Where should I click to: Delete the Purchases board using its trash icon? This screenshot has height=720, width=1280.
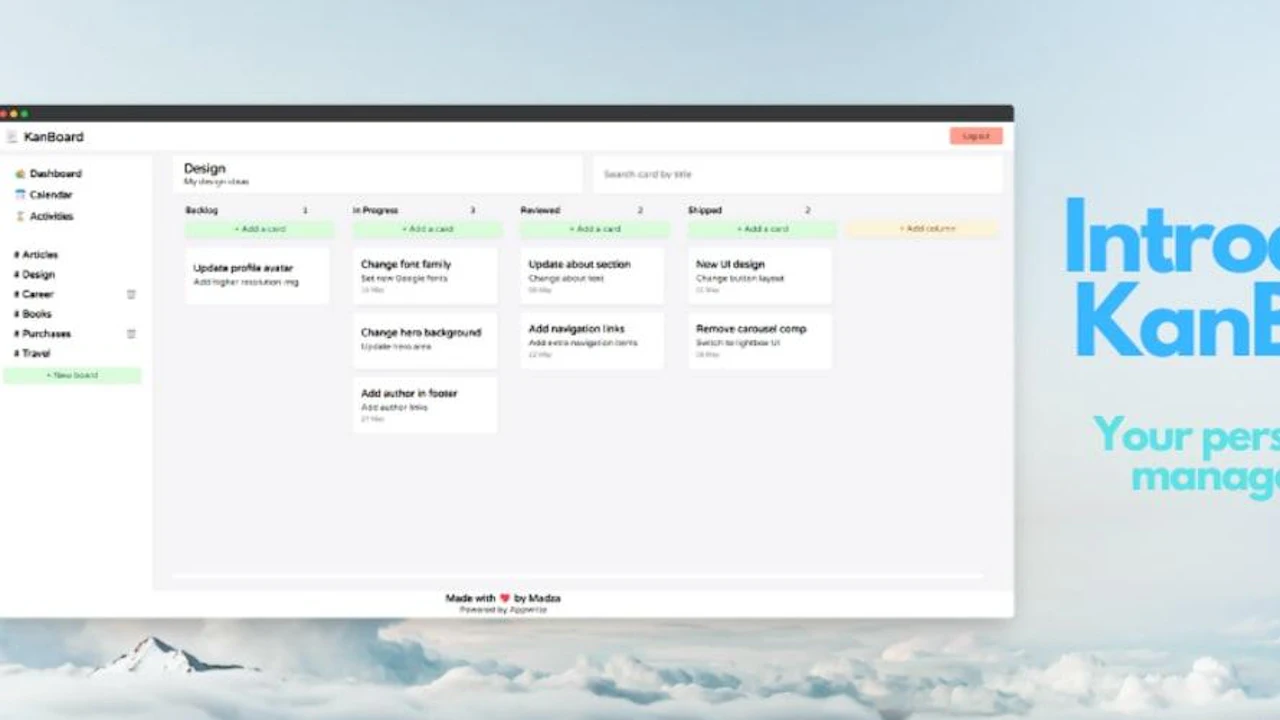click(130, 334)
